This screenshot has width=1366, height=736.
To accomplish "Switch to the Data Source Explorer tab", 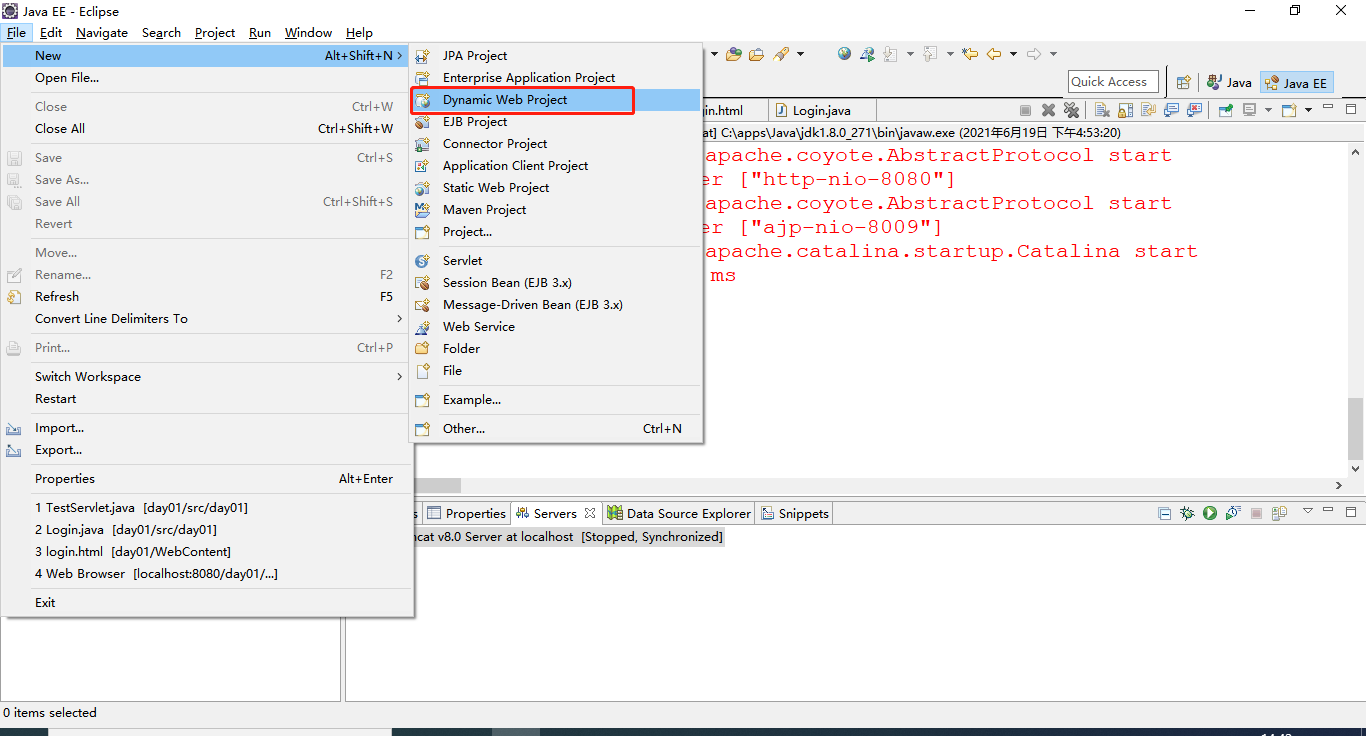I will click(x=680, y=514).
